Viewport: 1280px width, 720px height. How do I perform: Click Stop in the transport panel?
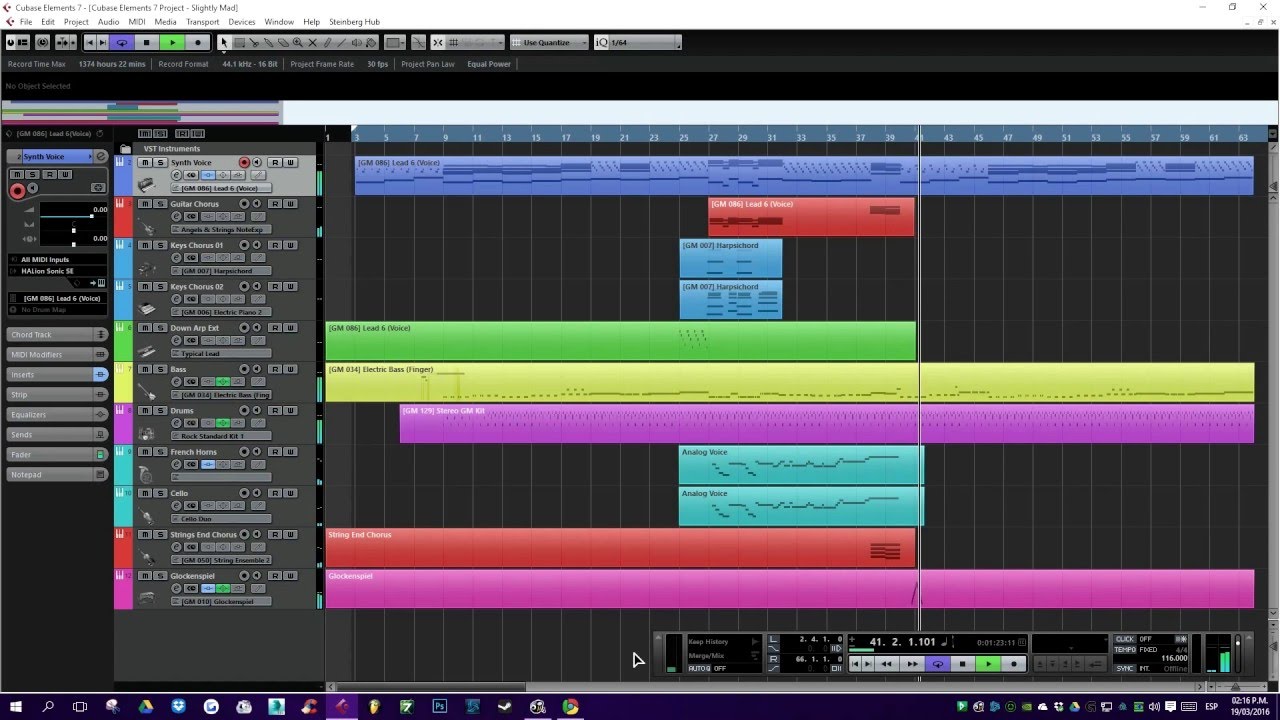click(962, 663)
